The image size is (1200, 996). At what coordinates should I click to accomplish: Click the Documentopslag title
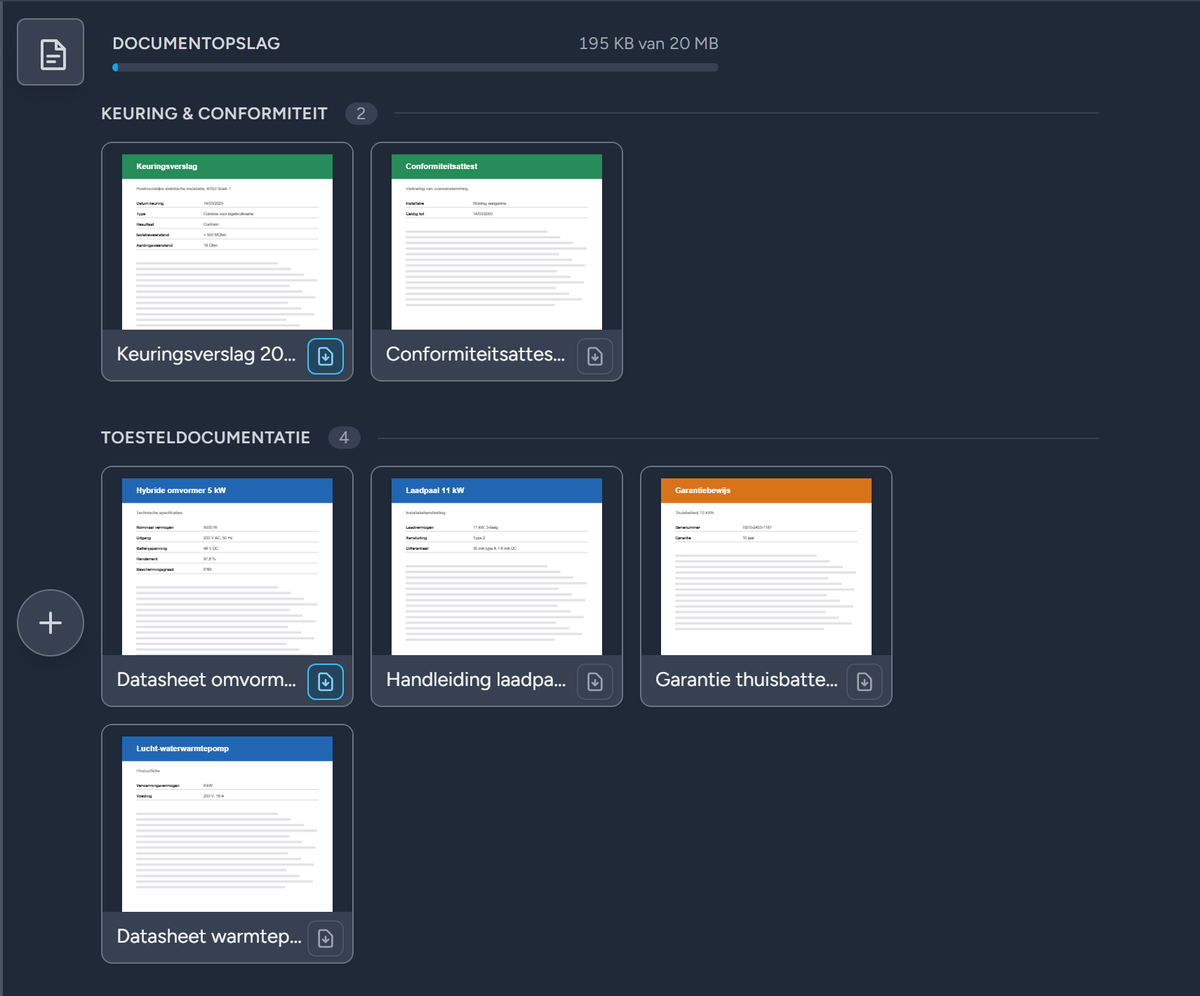(x=196, y=44)
